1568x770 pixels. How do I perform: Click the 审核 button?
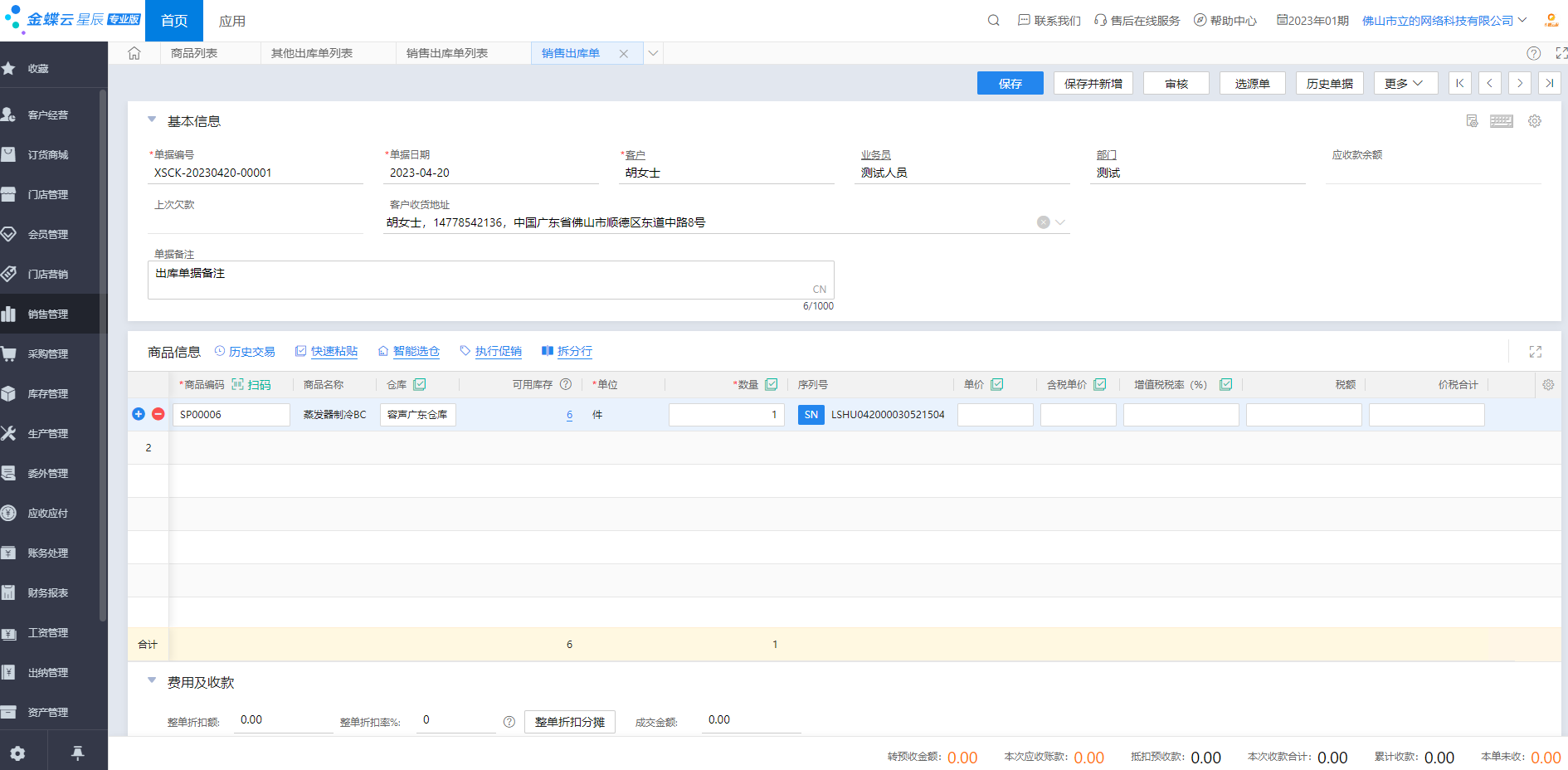[1176, 83]
